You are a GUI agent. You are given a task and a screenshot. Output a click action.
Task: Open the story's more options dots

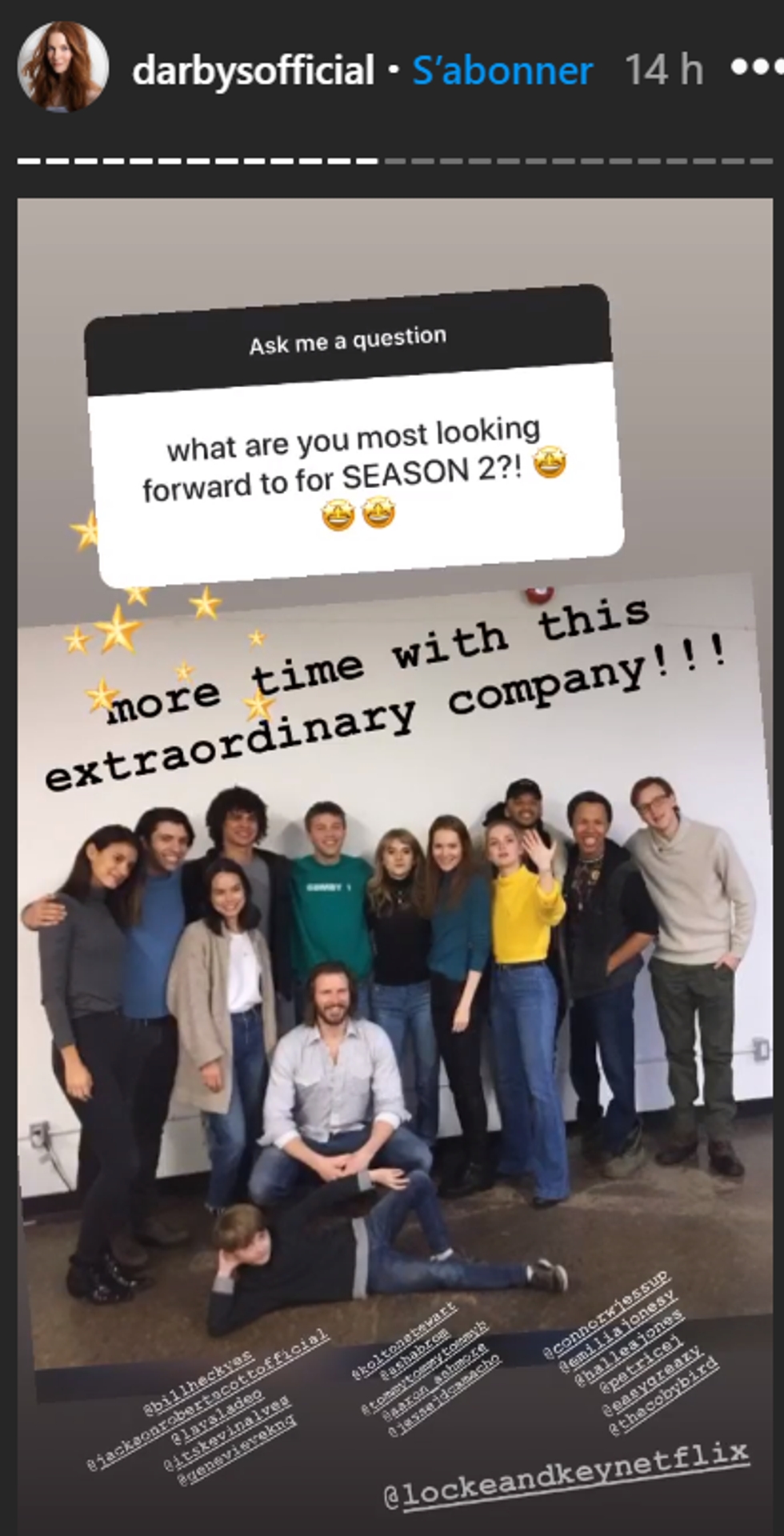(756, 68)
